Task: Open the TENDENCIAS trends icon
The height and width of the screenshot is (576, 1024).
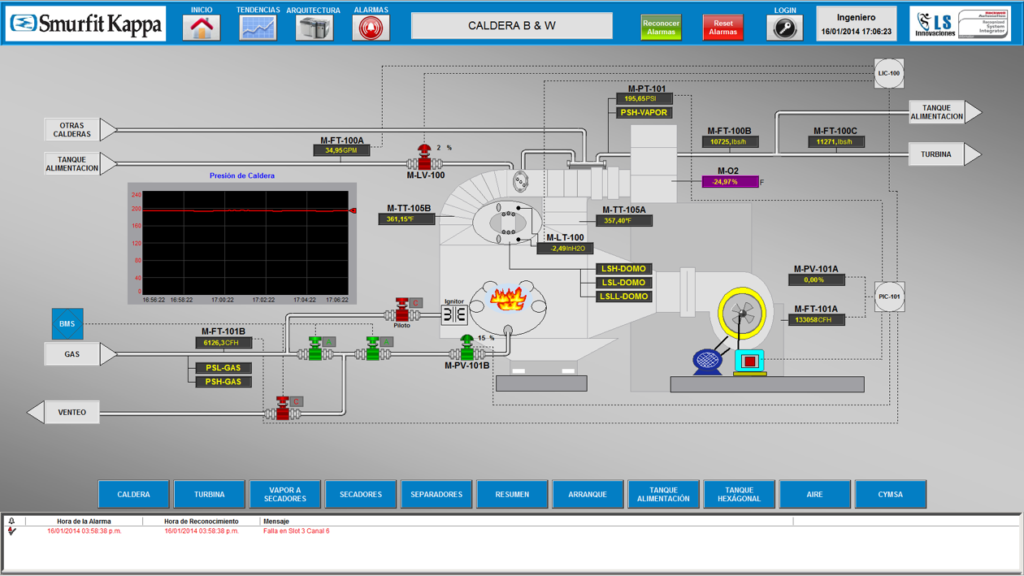Action: pyautogui.click(x=257, y=27)
